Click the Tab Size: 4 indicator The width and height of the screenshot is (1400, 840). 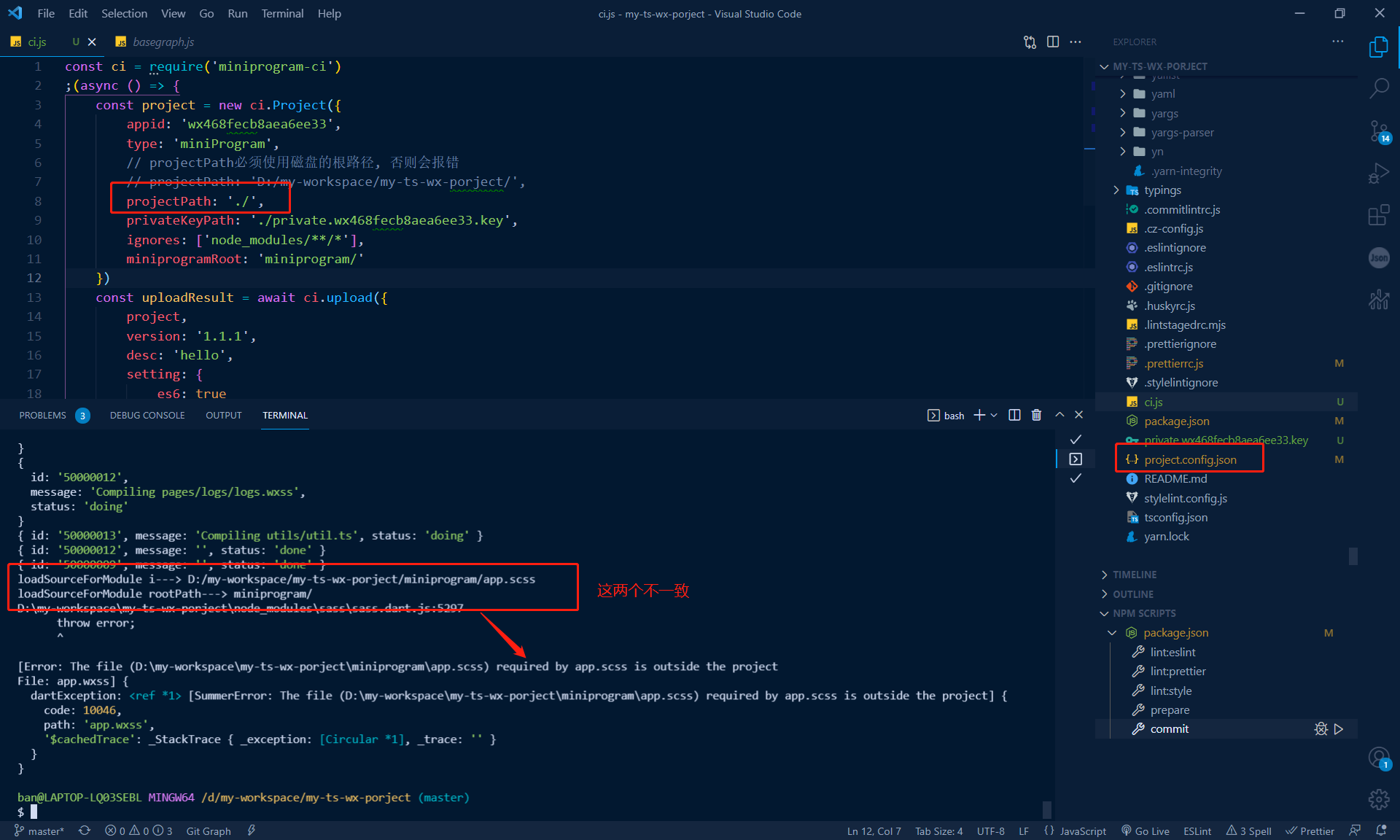[938, 831]
